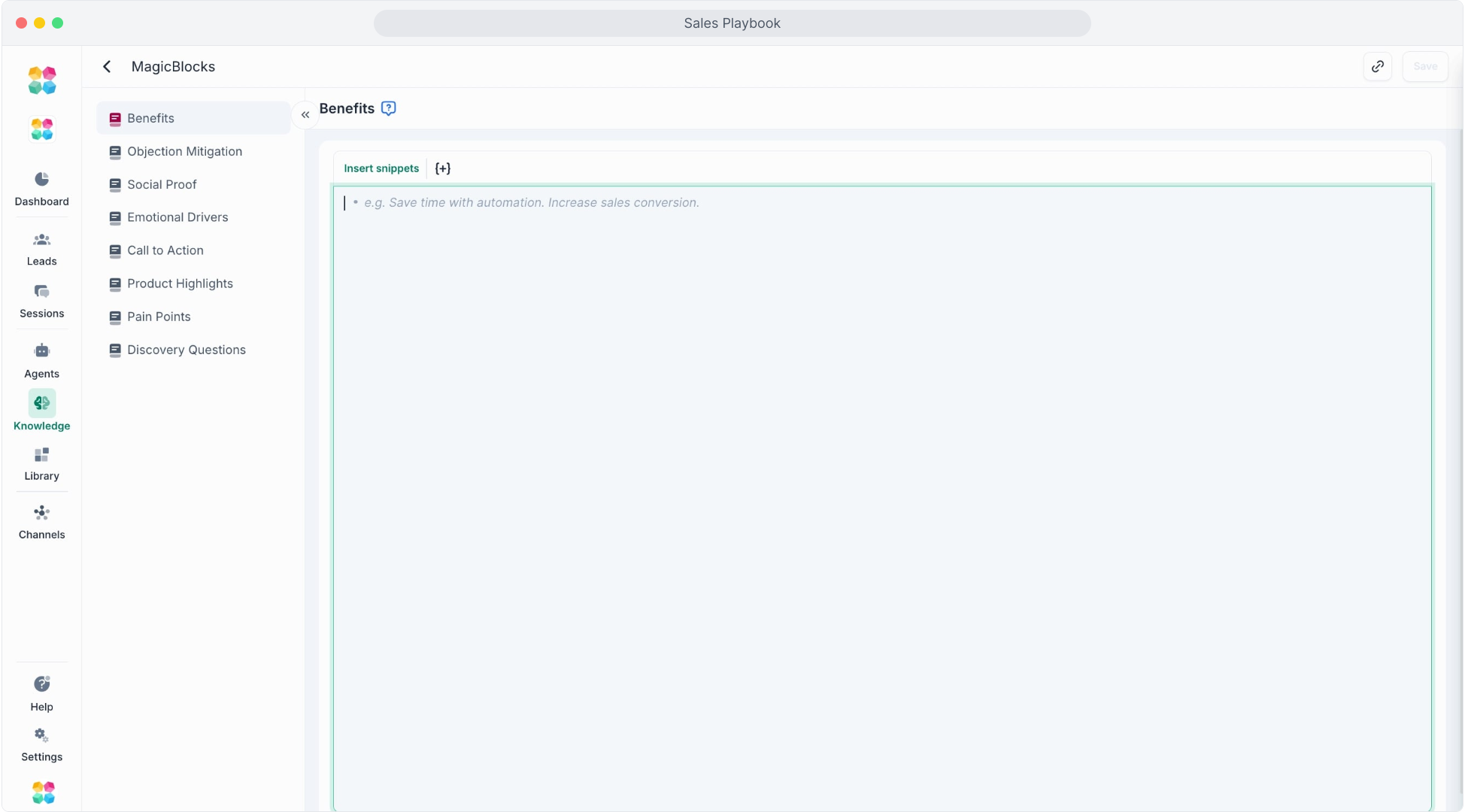Image resolution: width=1465 pixels, height=812 pixels.
Task: Open the Emotional Drivers section
Action: point(177,217)
